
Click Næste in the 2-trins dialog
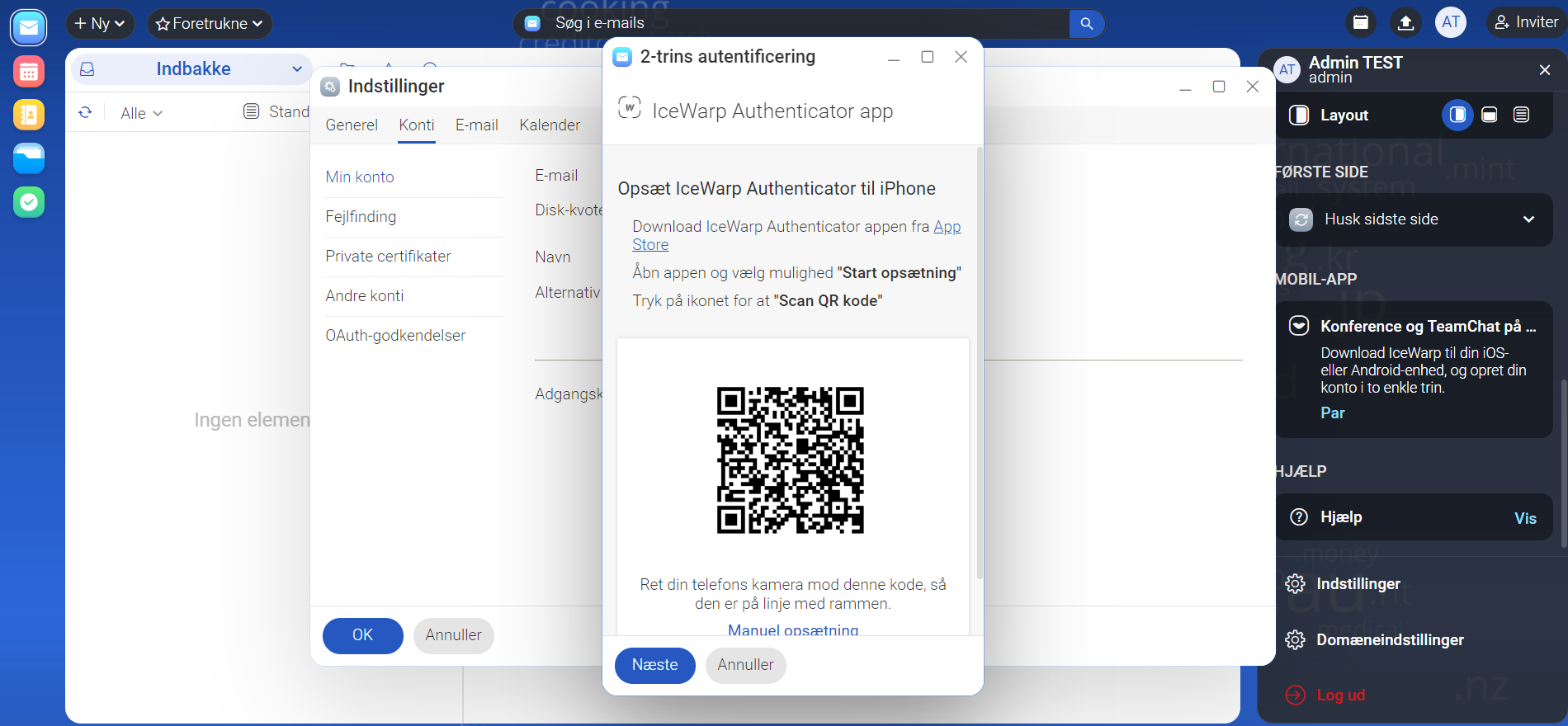click(655, 665)
